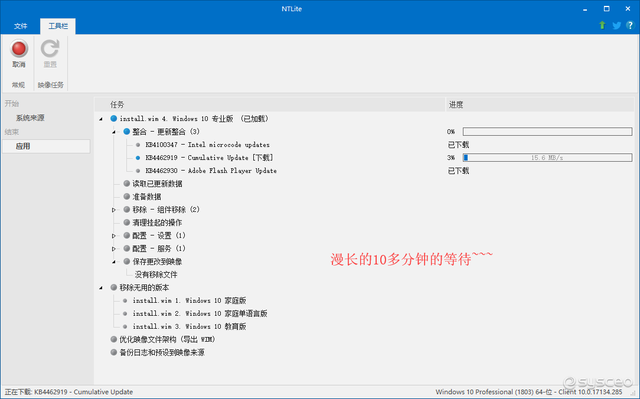Click the grey dot beside 备份日志和预设到映像来源
This screenshot has width=640, height=399.
coord(113,352)
